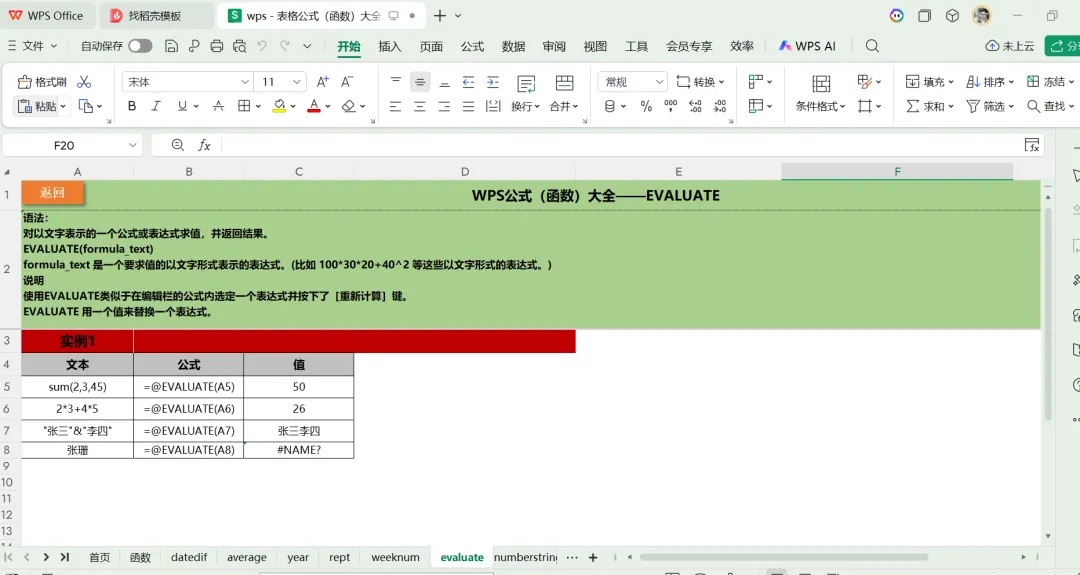Click the percent style icon
Viewport: 1080px width, 575px height.
pos(646,106)
